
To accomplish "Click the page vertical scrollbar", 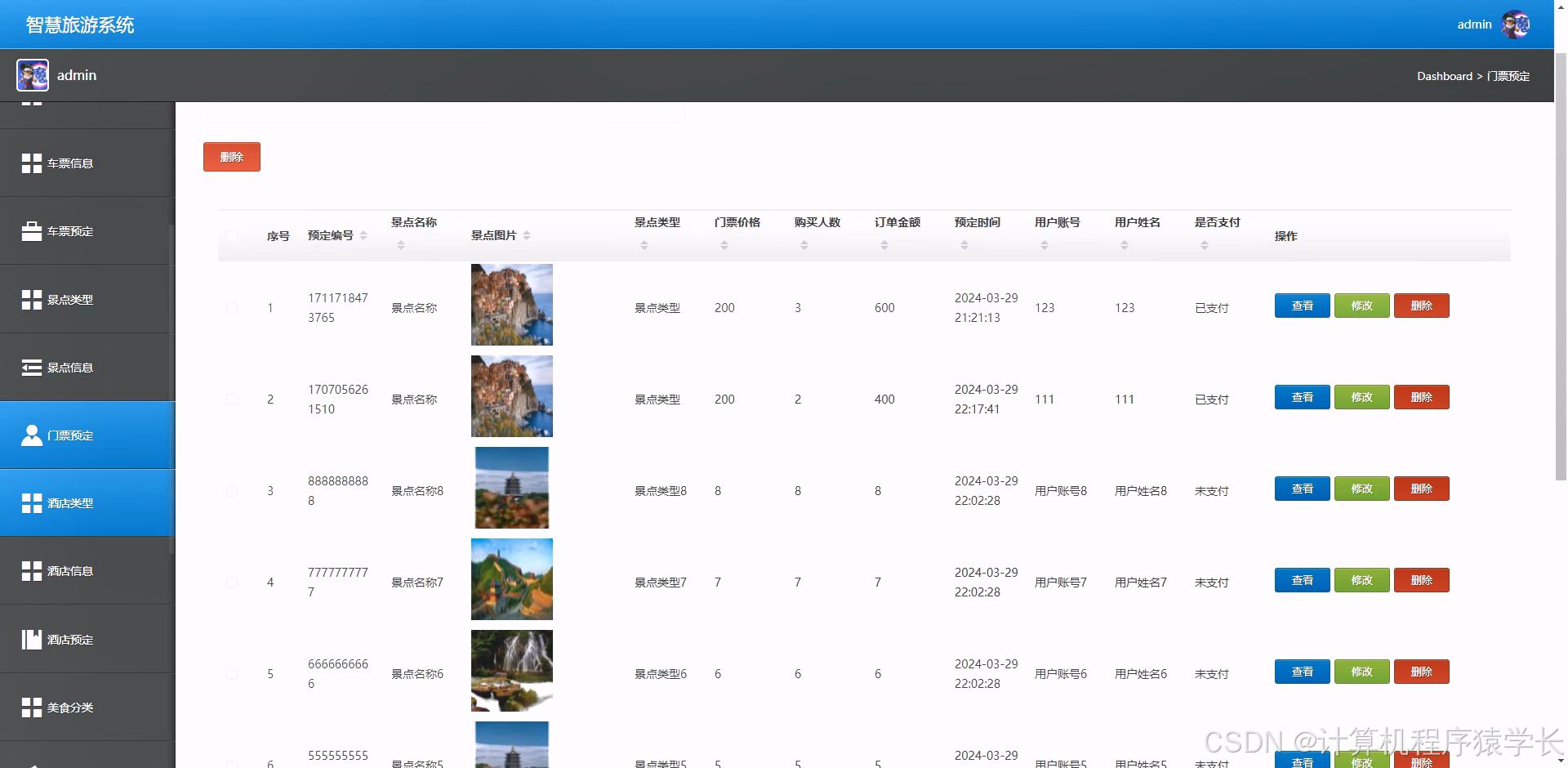I will point(1561,268).
